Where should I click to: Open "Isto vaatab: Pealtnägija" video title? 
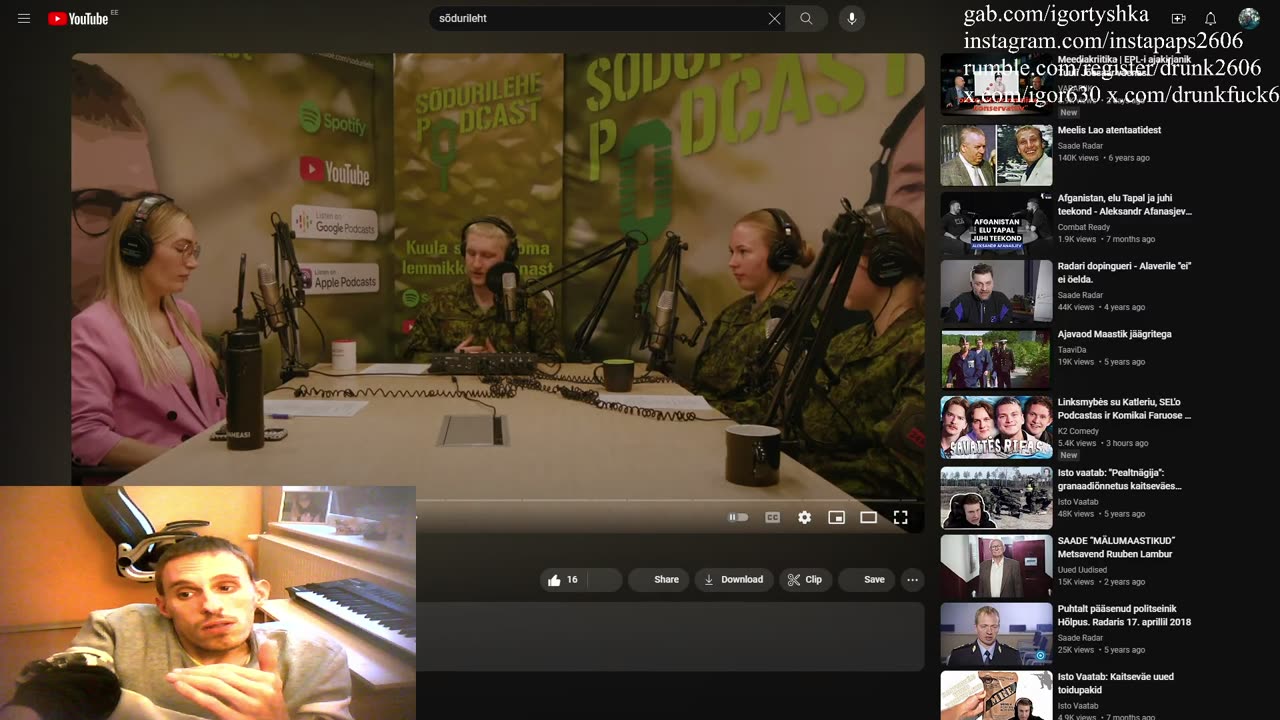click(1120, 479)
